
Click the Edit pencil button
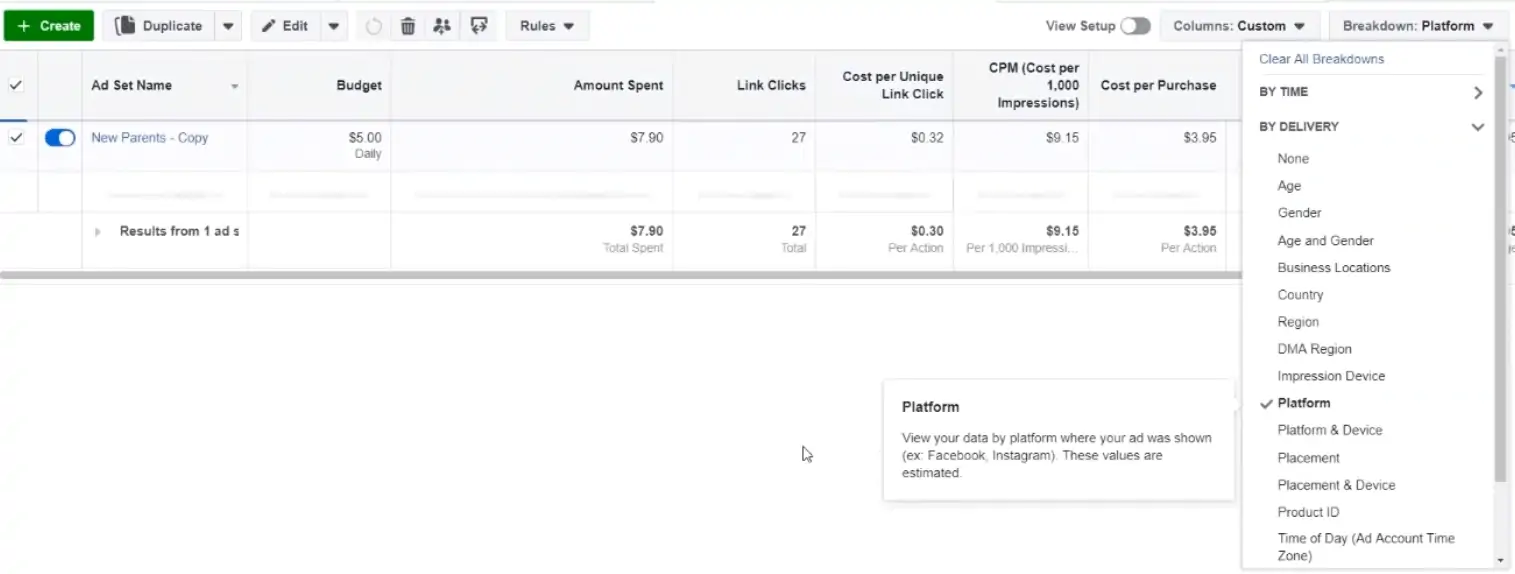click(286, 26)
